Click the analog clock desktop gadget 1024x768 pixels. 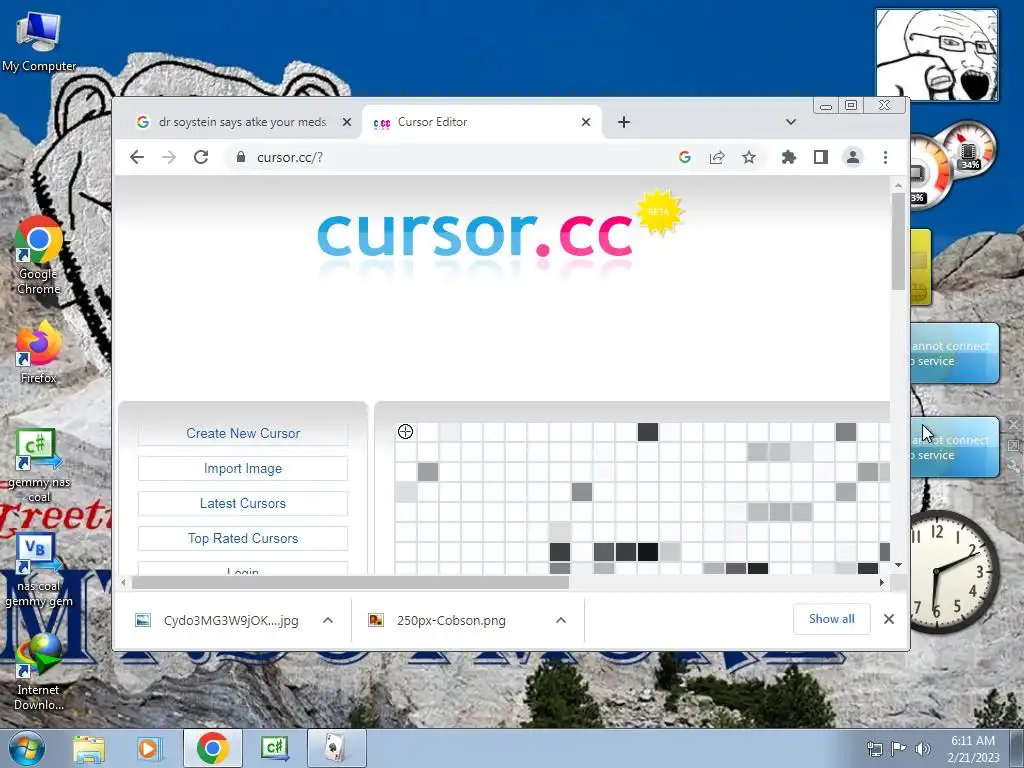(953, 572)
